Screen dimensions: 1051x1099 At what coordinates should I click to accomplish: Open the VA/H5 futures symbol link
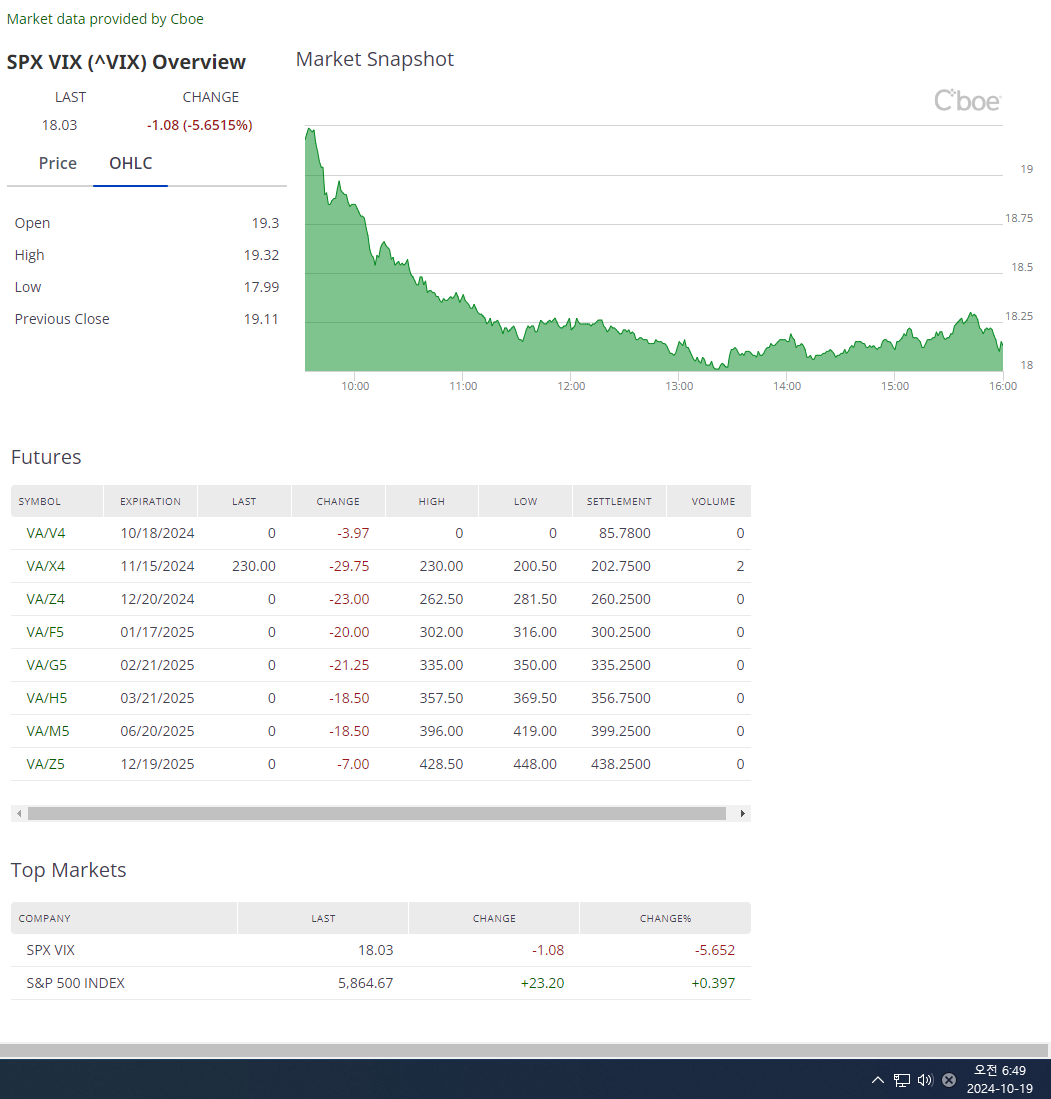pos(46,698)
